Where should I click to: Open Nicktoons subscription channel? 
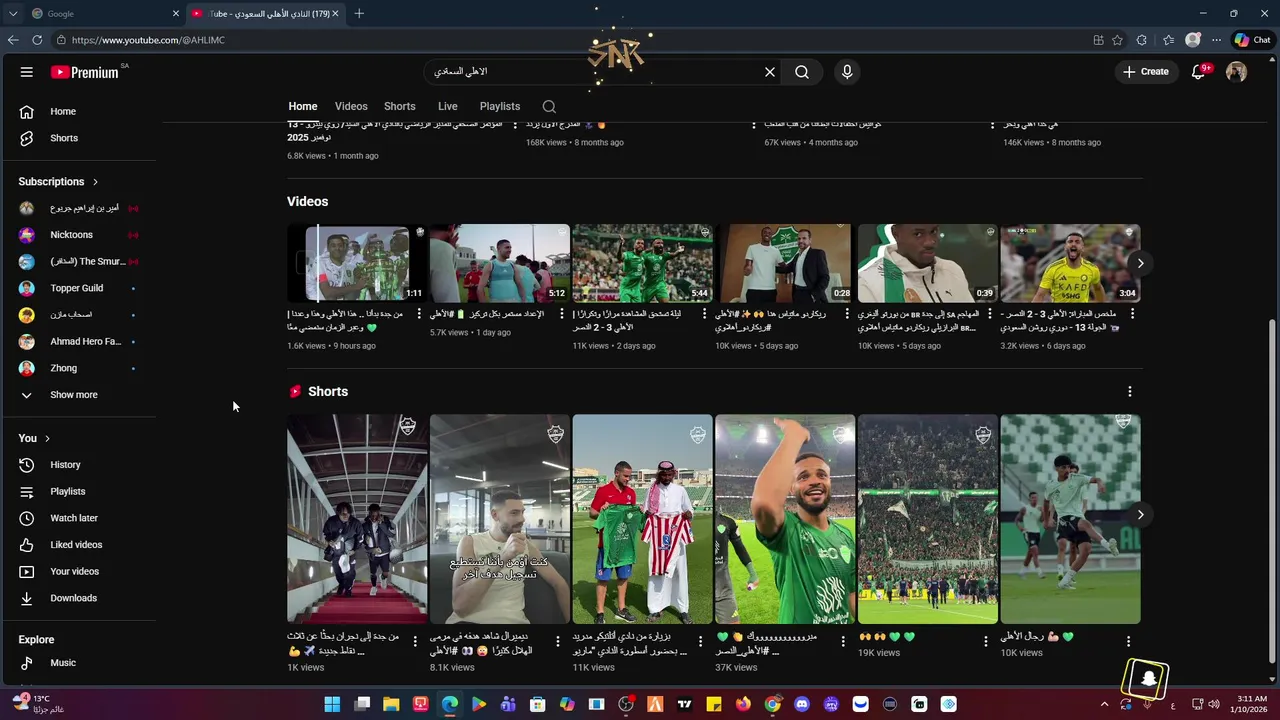point(71,235)
